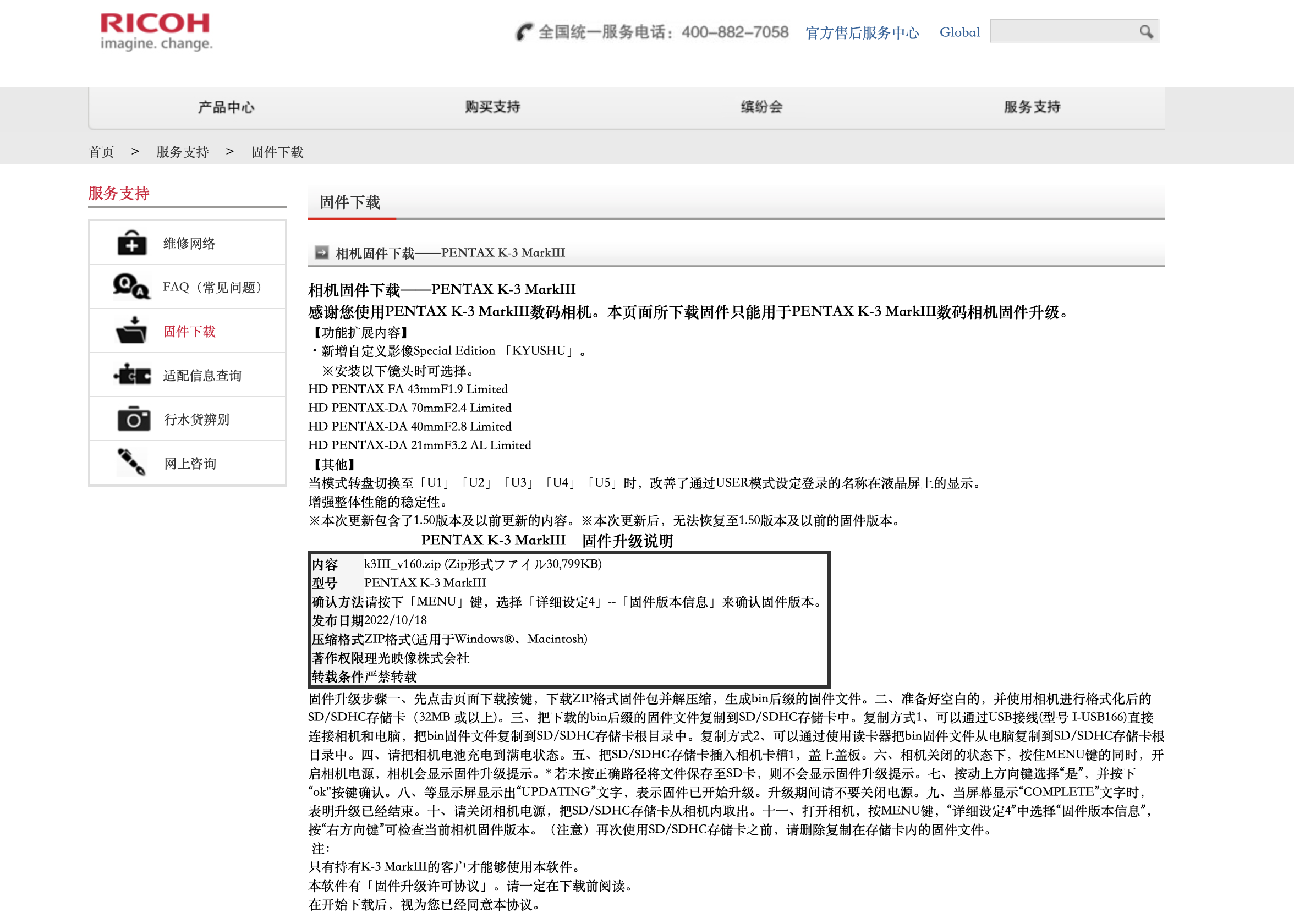Click the 相机固件下载——PENTAX K-3 MarkIII subheading bar
Screen dimensions: 1294x924
[x=736, y=252]
